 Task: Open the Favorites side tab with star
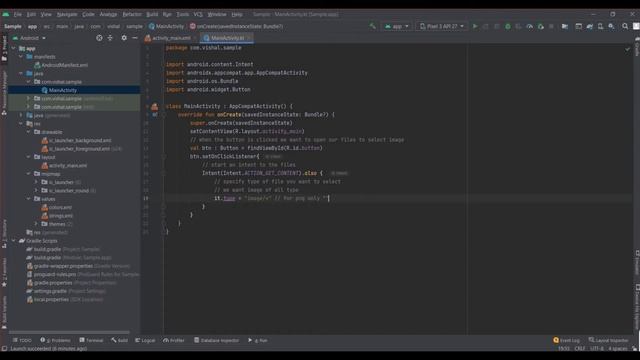point(4,272)
